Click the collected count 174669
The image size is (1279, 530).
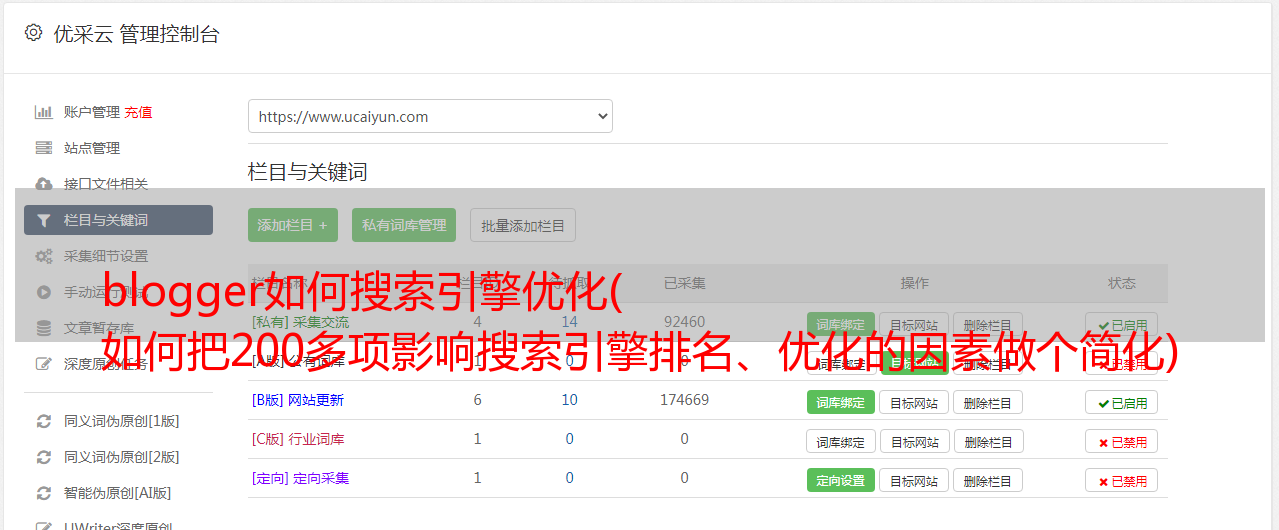684,400
